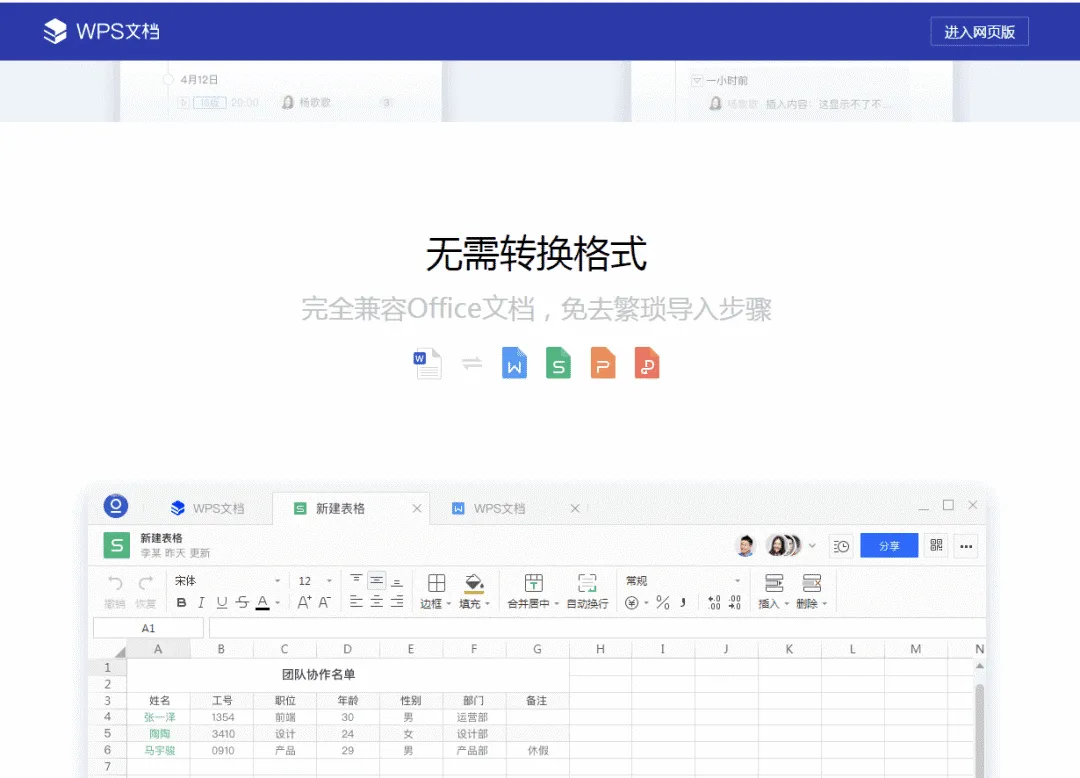Image resolution: width=1080 pixels, height=778 pixels.
Task: Click the select-all corner triangle
Action: pyautogui.click(x=120, y=652)
